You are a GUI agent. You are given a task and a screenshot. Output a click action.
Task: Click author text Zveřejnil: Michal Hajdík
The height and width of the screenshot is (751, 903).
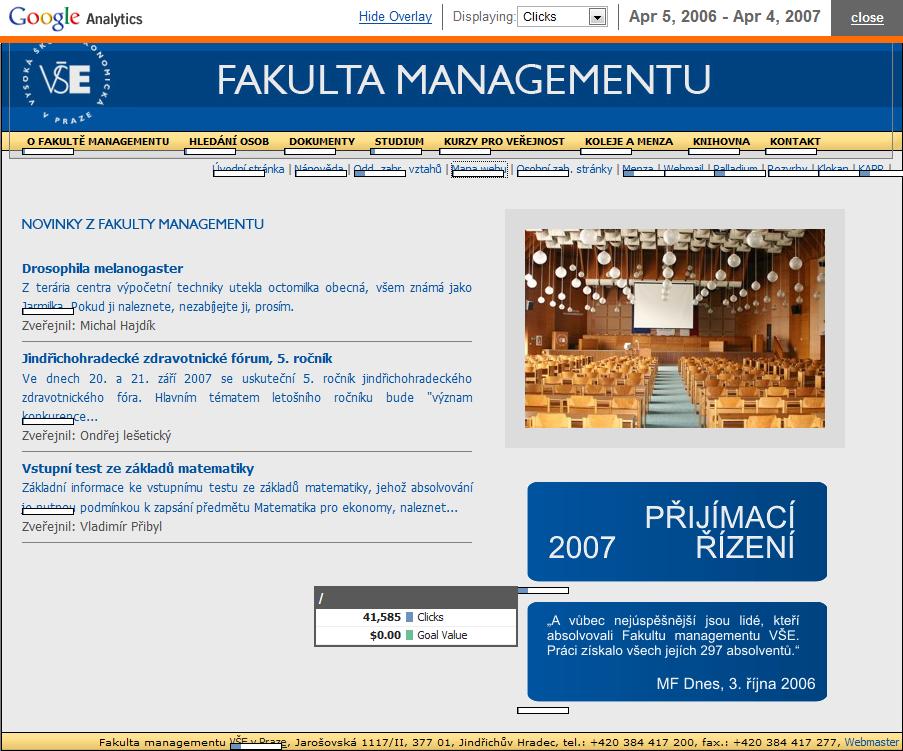pyautogui.click(x=89, y=325)
